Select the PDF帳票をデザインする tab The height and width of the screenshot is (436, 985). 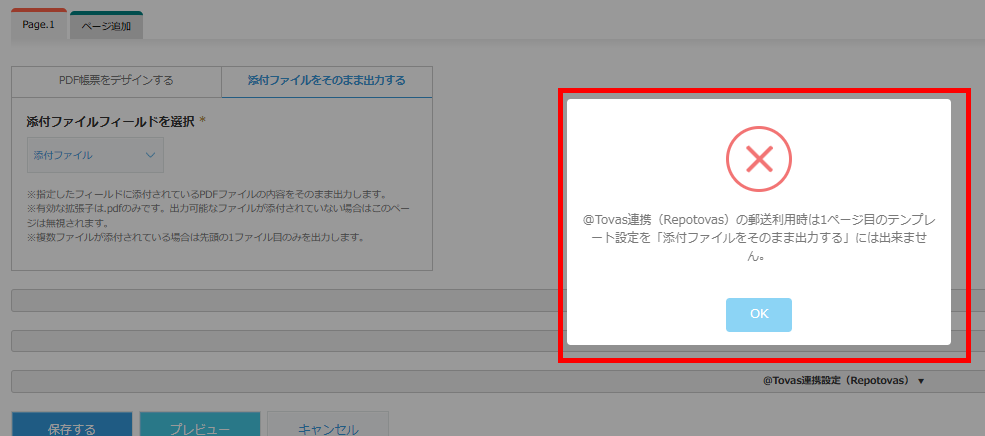[x=116, y=81]
